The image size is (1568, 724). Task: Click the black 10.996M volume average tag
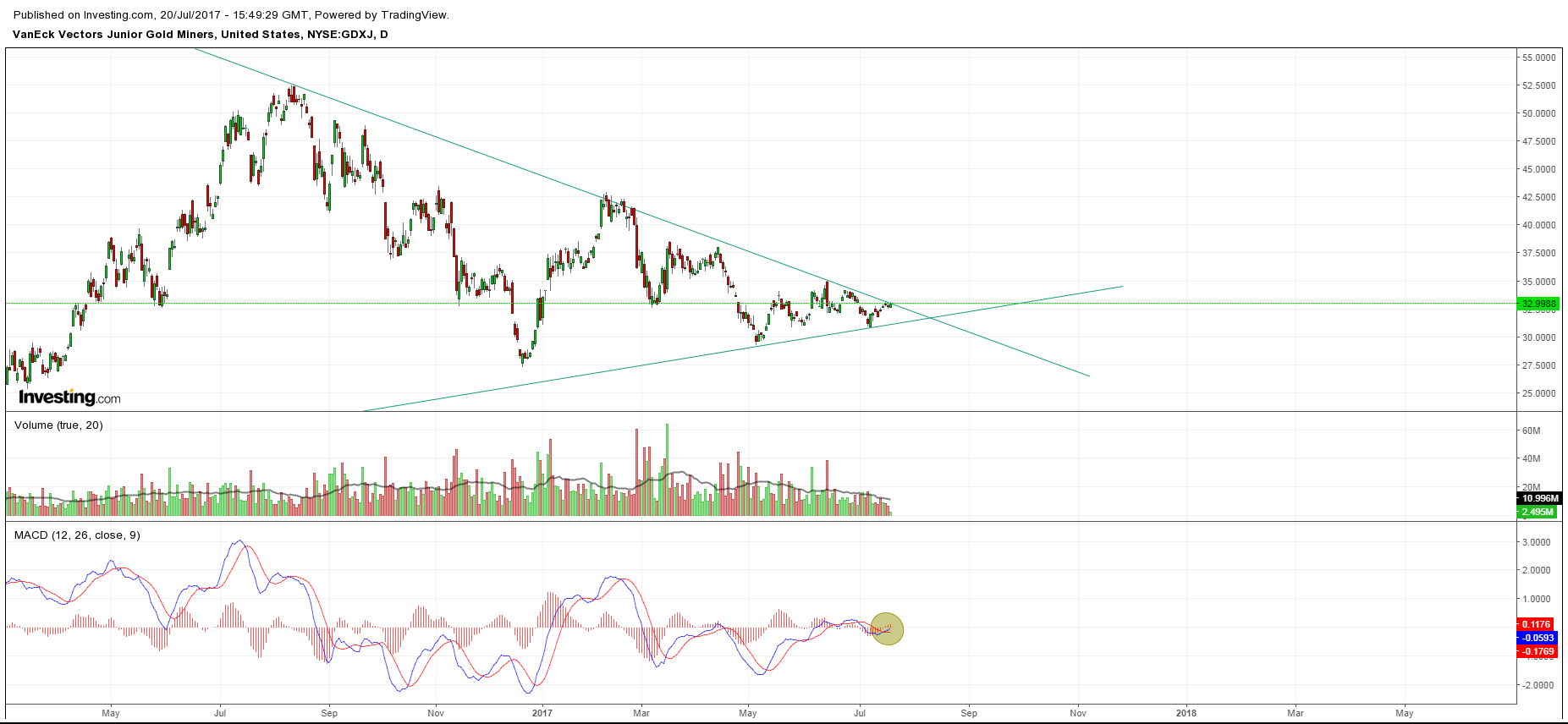1538,499
